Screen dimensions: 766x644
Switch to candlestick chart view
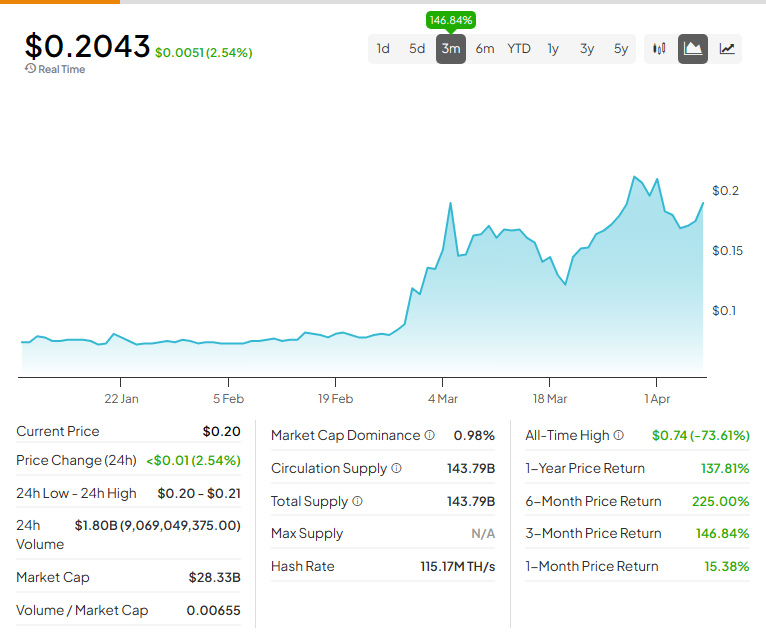[x=659, y=48]
